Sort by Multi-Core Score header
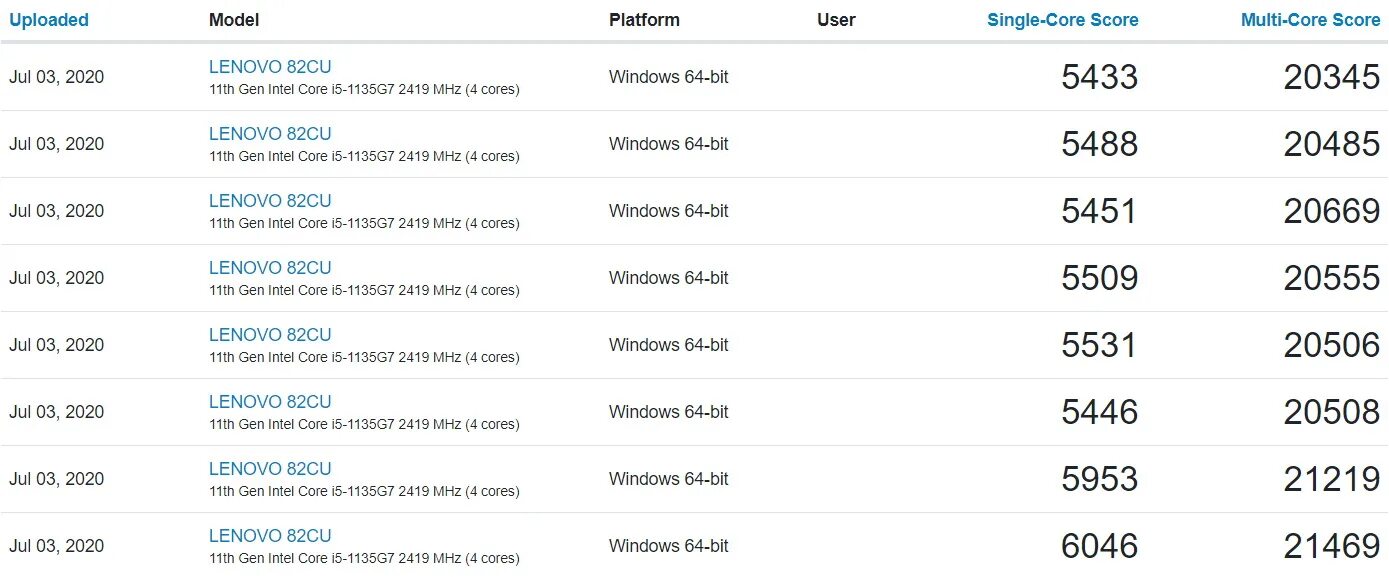 click(1310, 20)
